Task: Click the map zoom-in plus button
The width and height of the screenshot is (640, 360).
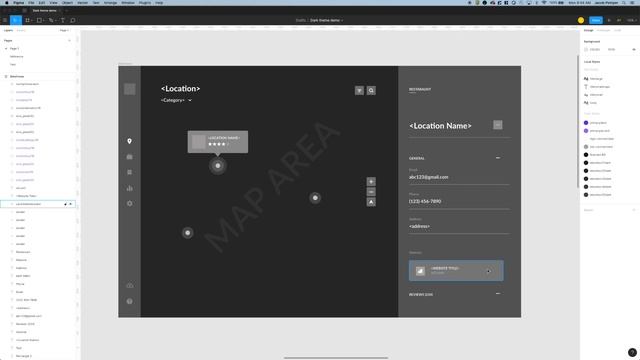Action: (x=371, y=181)
